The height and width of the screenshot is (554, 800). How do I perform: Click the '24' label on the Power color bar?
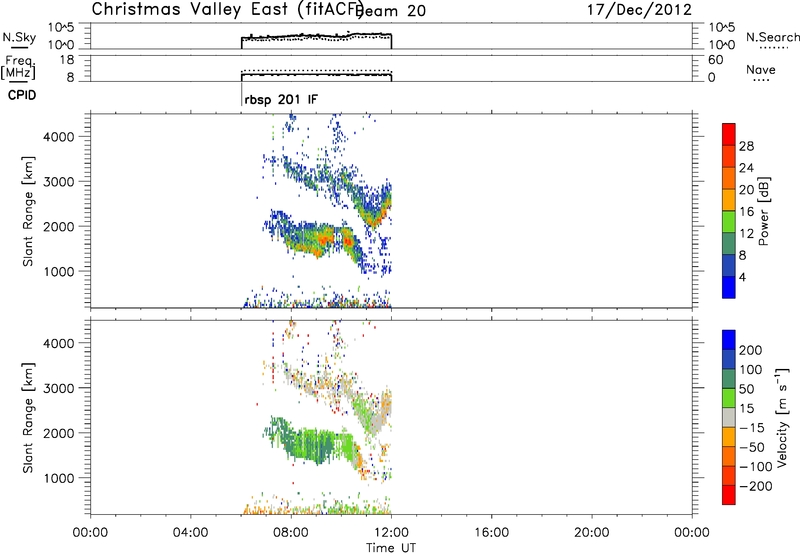[746, 168]
